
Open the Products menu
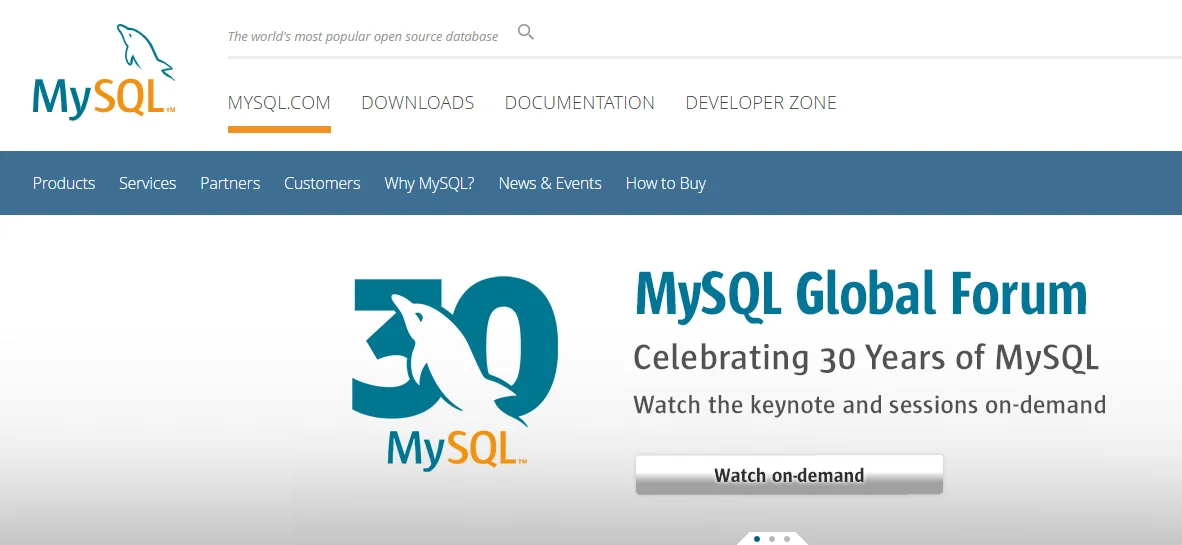tap(64, 183)
